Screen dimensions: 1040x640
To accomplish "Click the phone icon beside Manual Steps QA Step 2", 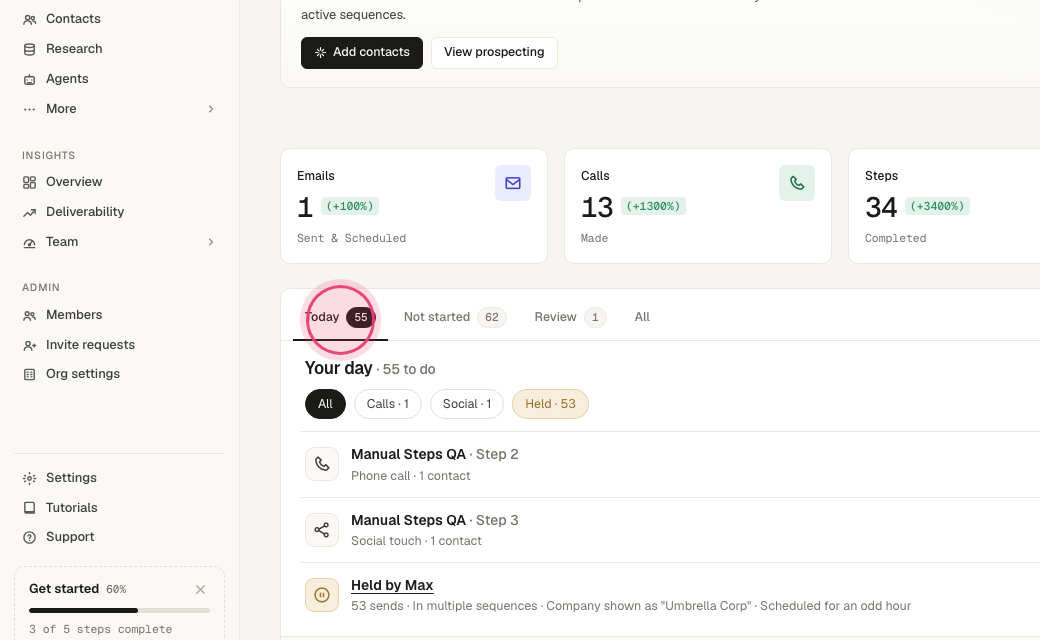I will 322,464.
